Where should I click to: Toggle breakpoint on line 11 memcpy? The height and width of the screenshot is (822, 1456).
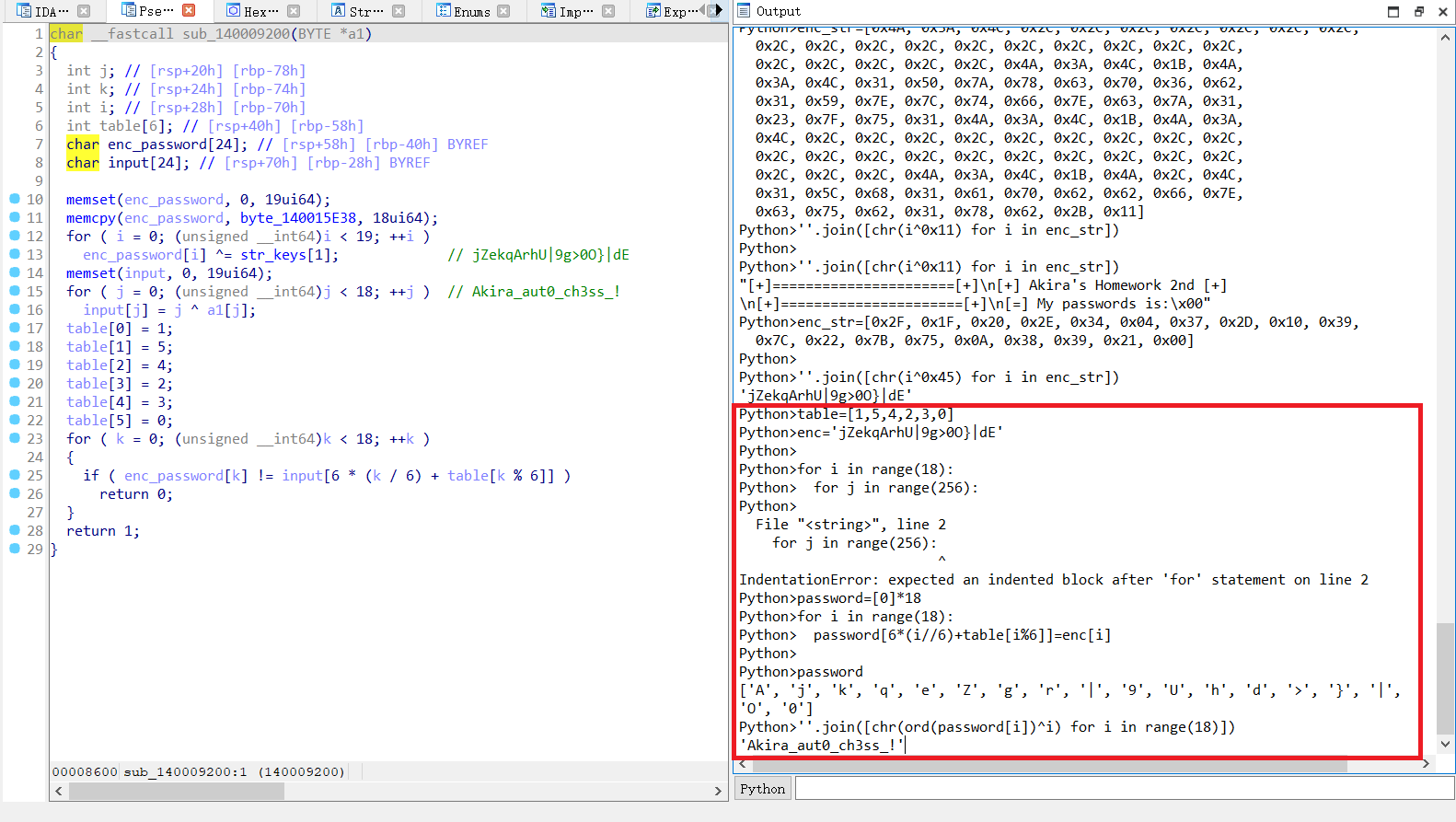pos(15,217)
